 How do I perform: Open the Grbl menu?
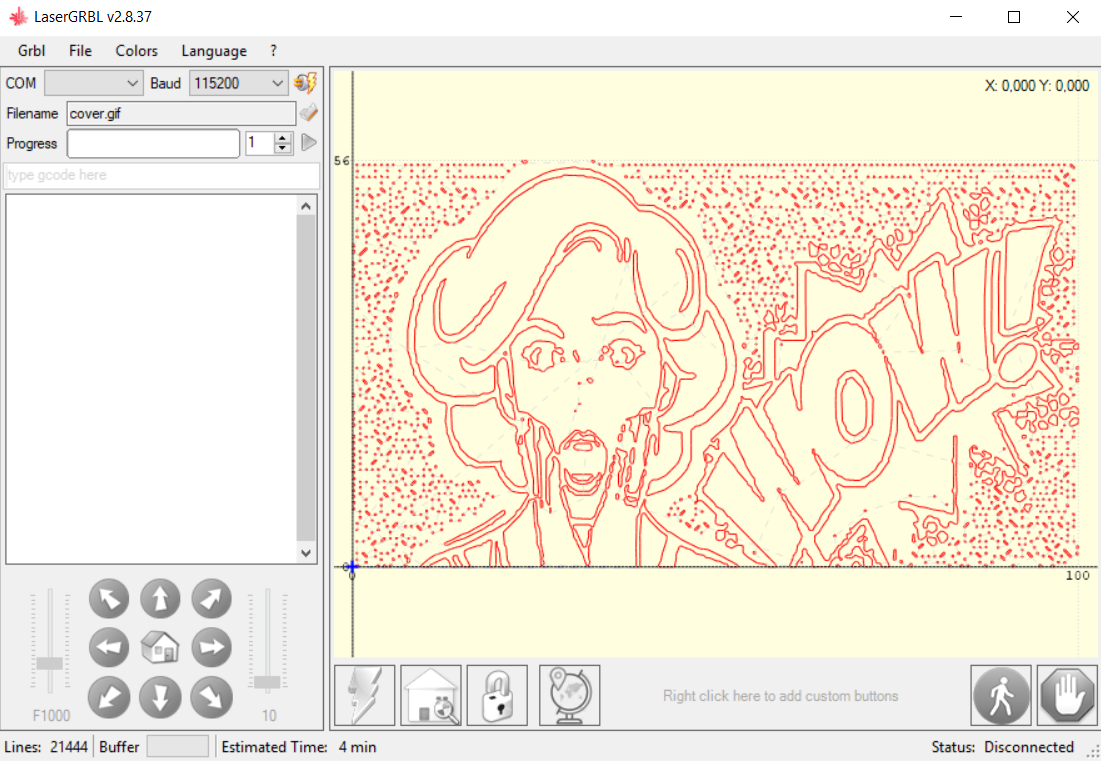[x=32, y=51]
